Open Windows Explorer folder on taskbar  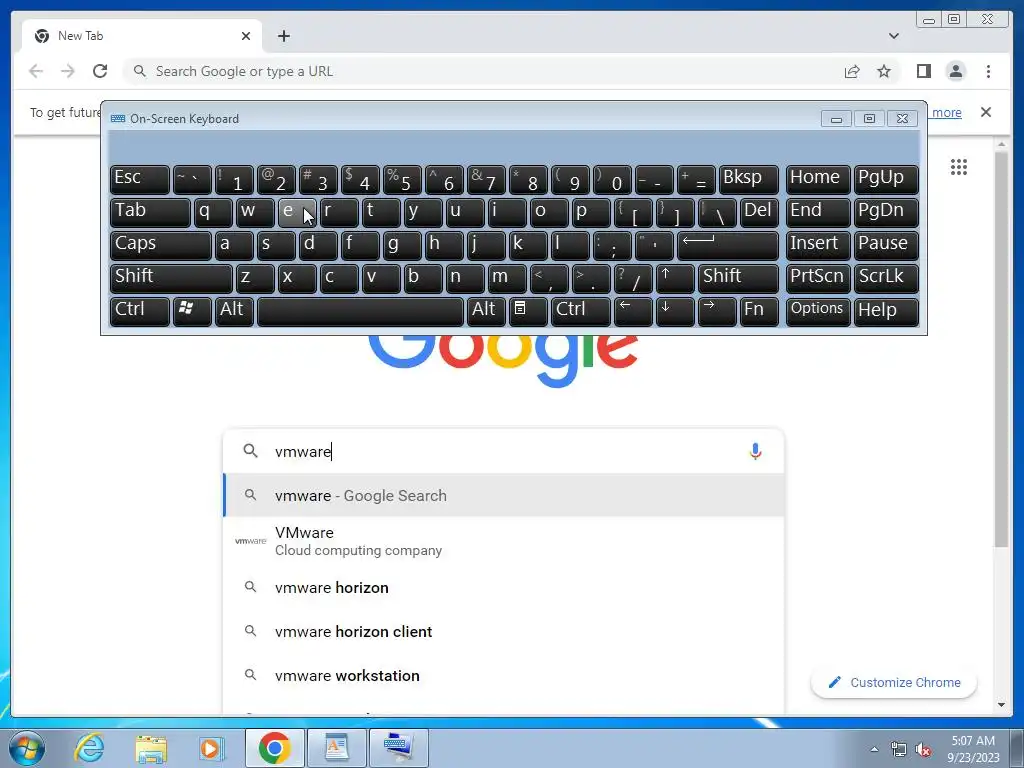pyautogui.click(x=150, y=748)
